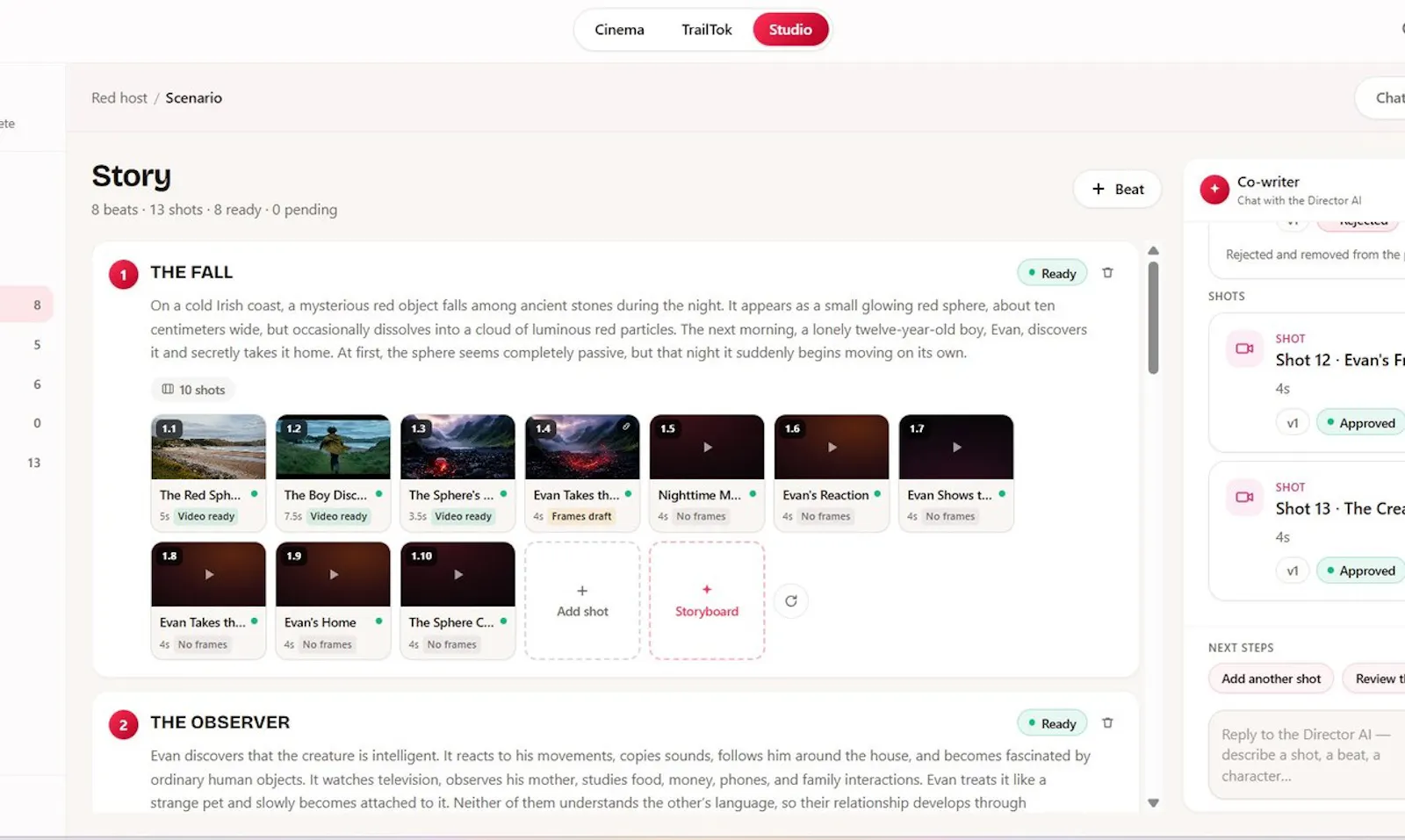Play shot 1.10 The Sphere C...
1405x840 pixels.
coord(458,574)
